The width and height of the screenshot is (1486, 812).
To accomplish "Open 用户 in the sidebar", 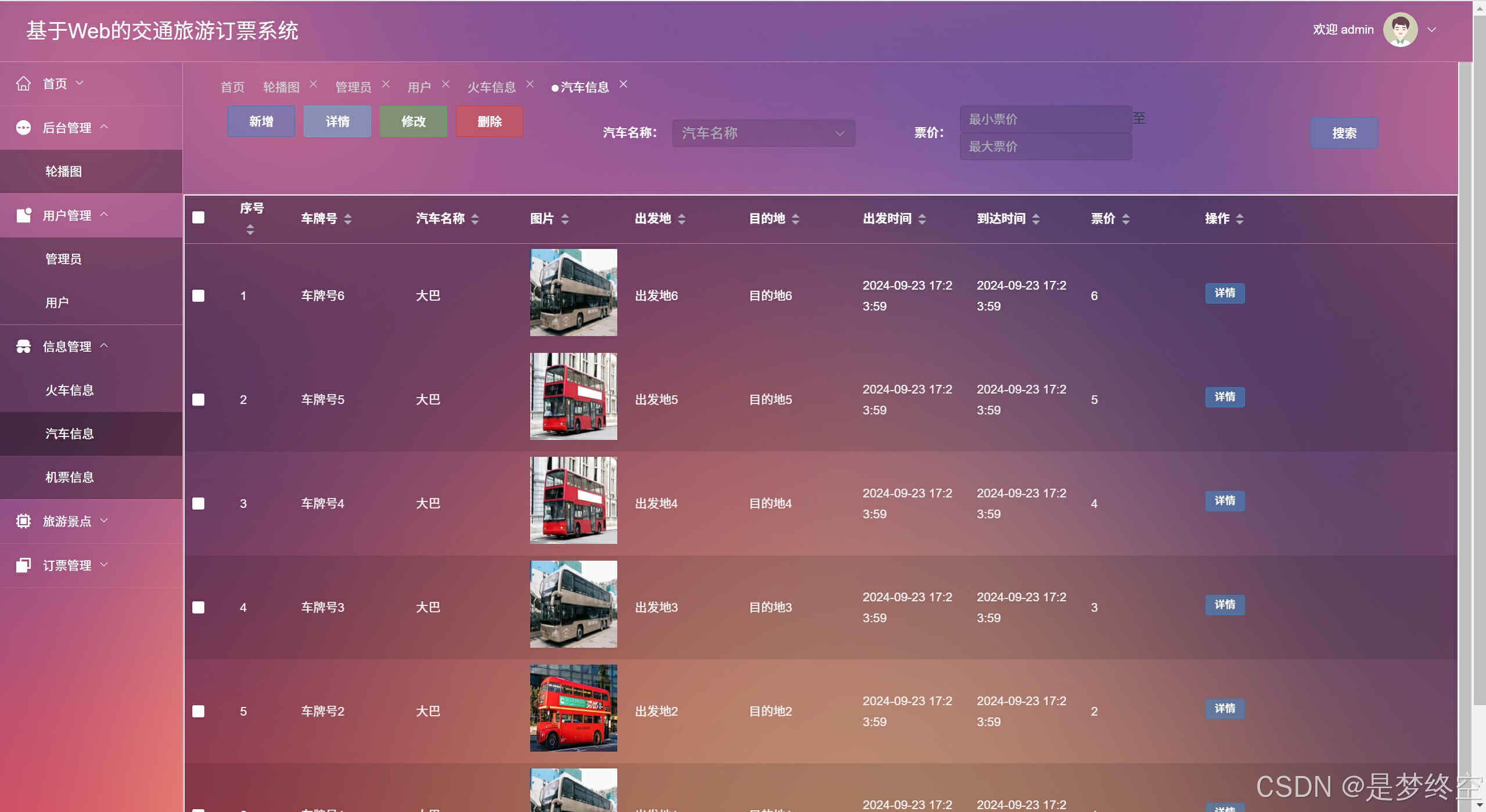I will [91, 302].
